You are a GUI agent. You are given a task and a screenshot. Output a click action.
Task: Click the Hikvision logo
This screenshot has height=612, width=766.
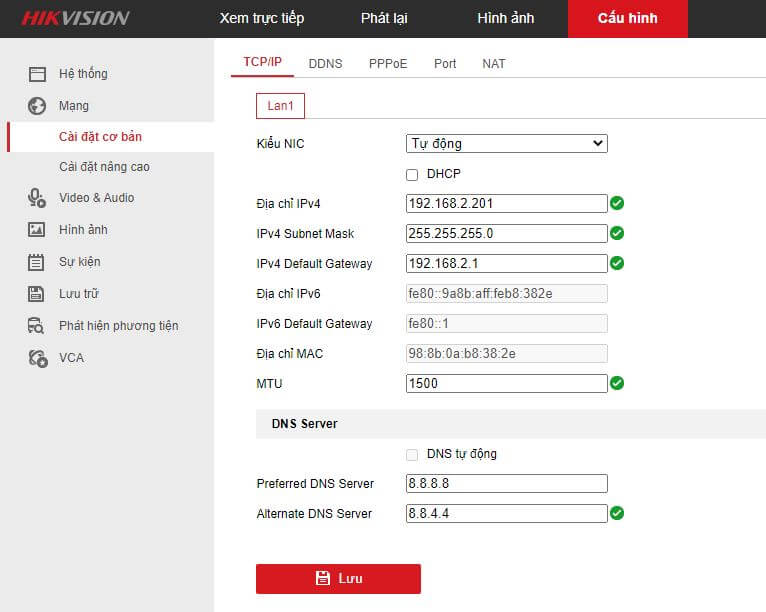[75, 19]
